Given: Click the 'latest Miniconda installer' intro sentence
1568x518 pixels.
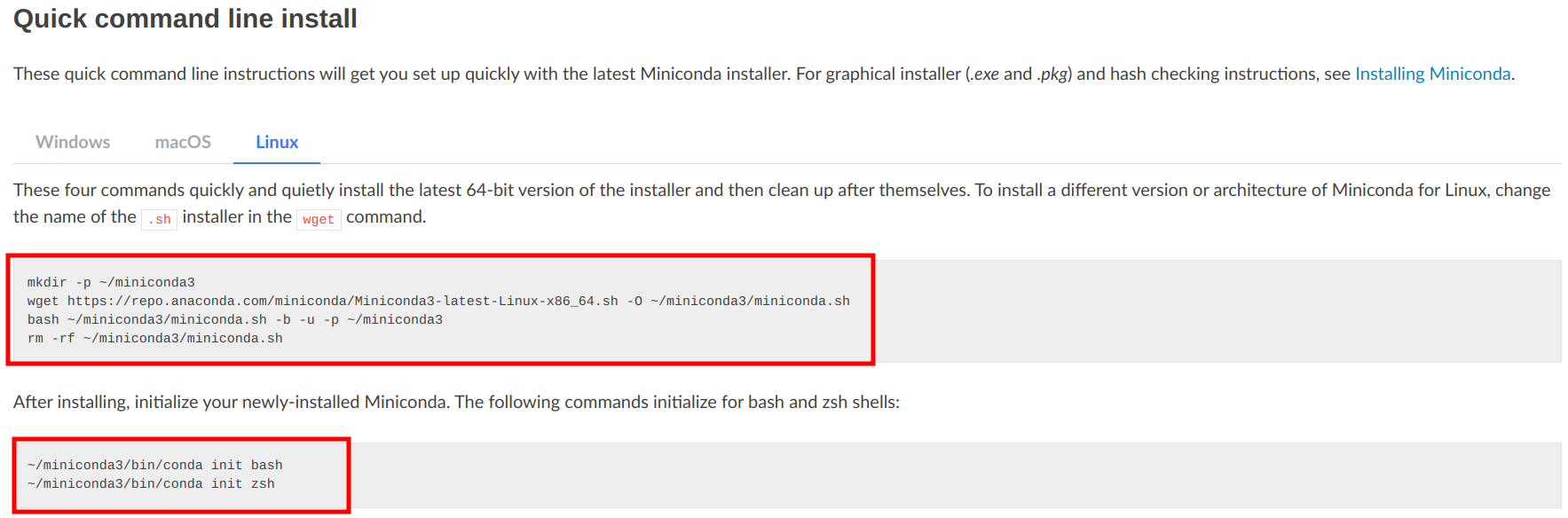Looking at the screenshot, I should [x=764, y=74].
